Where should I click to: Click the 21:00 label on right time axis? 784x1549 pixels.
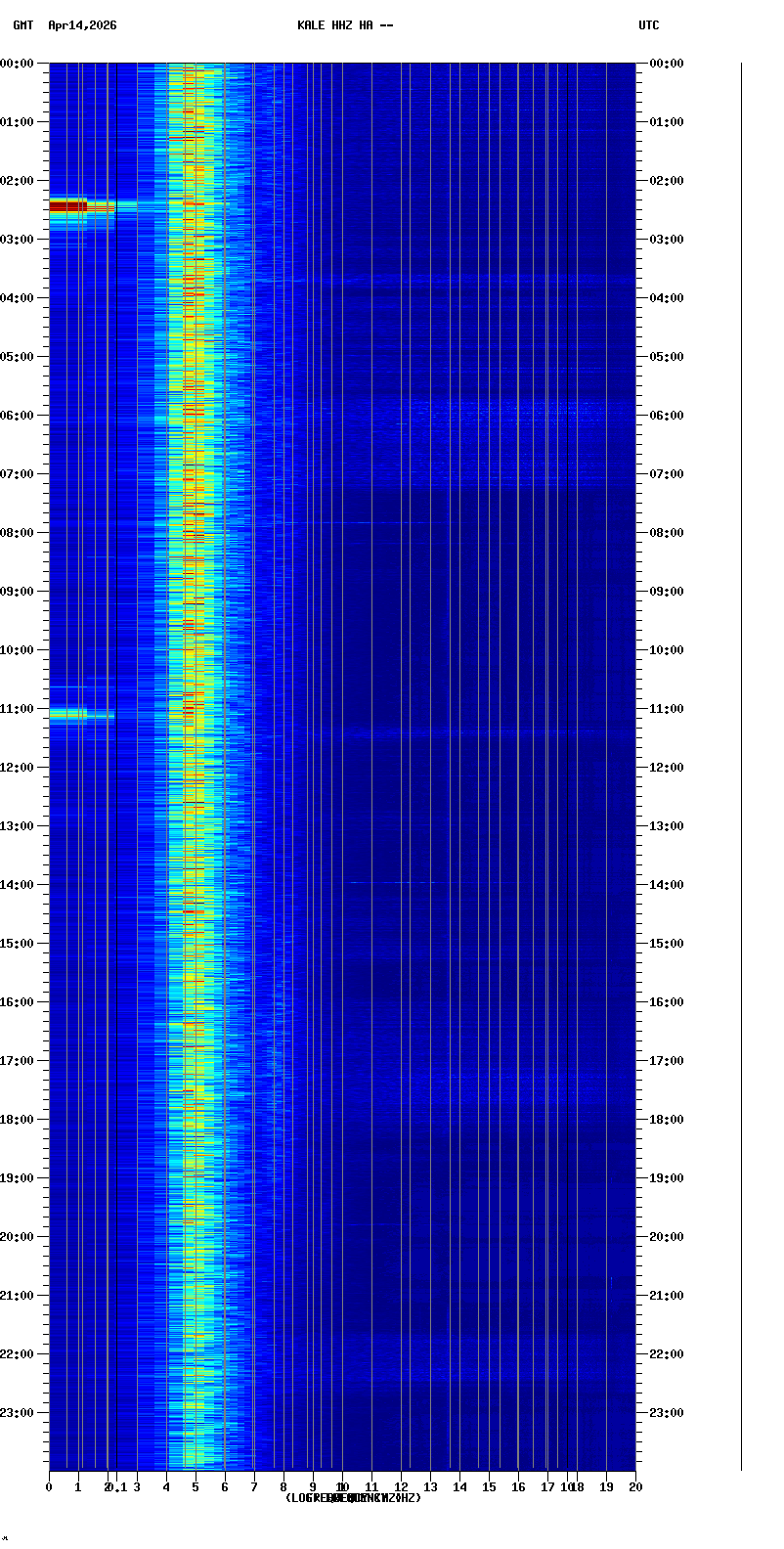[x=667, y=1296]
